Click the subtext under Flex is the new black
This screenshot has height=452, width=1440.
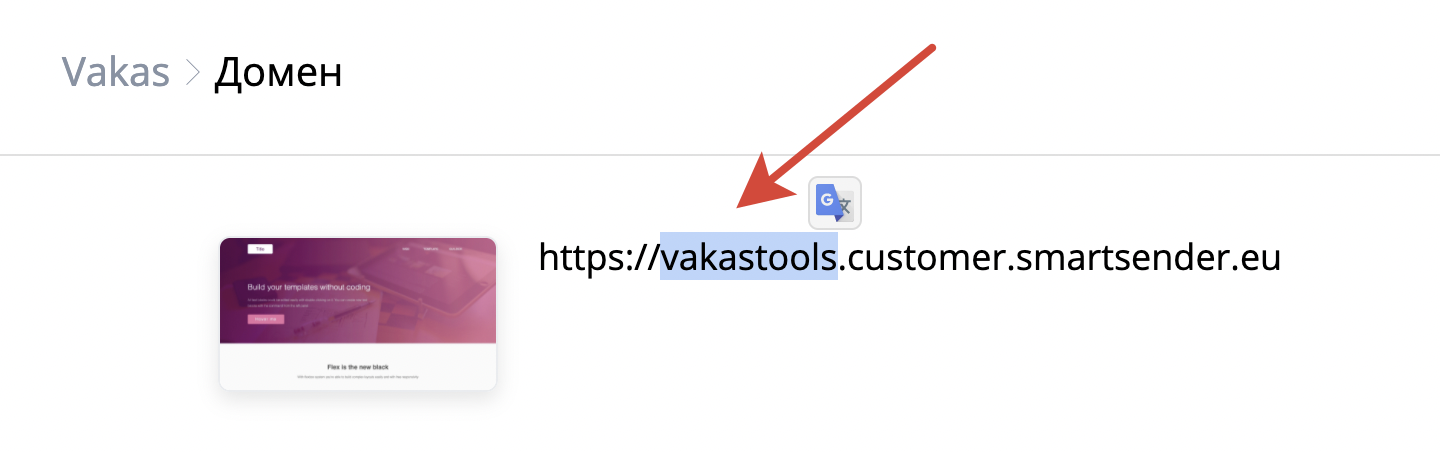[358, 377]
